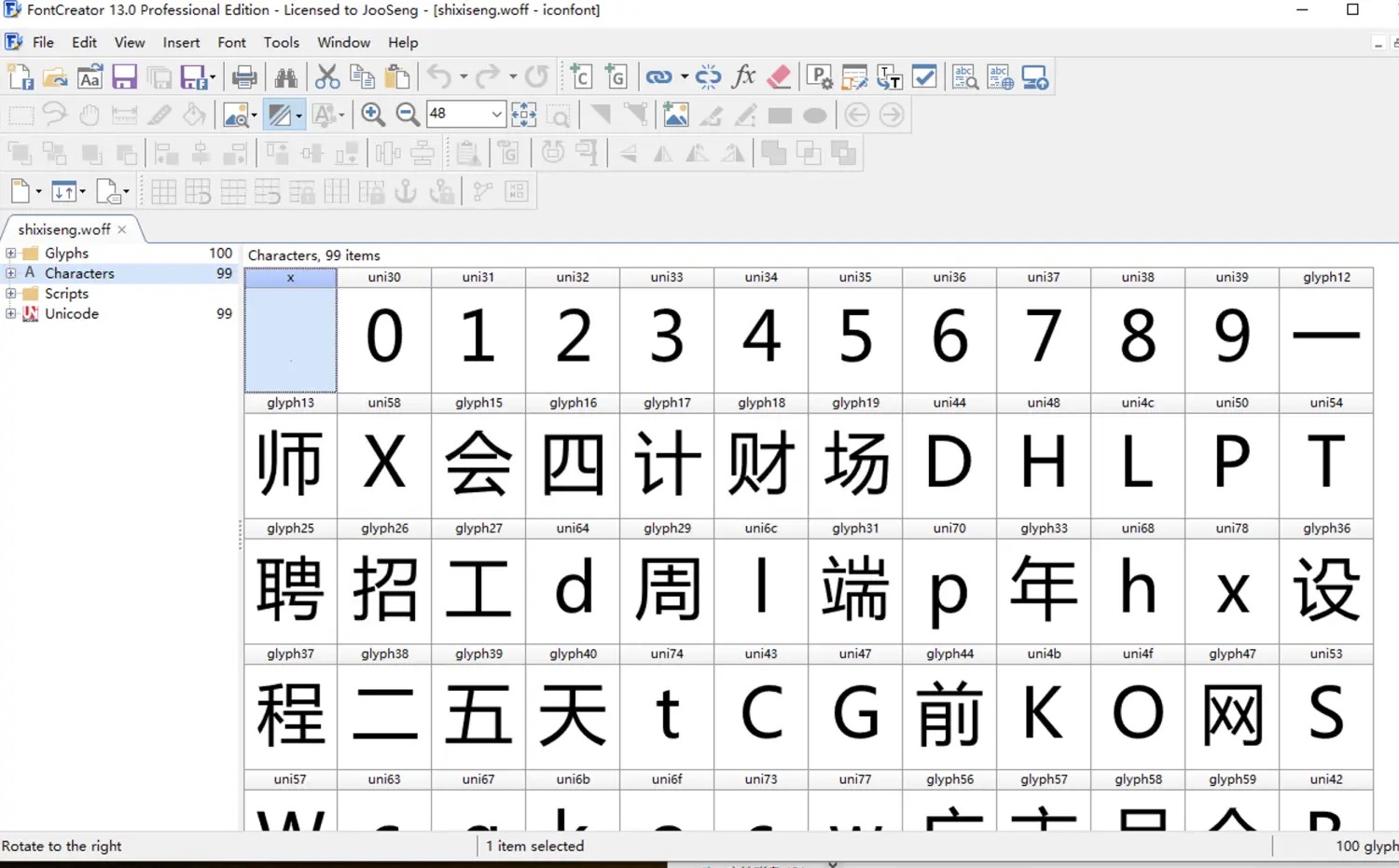
Task: Open the new page icon dropdown
Action: (38, 191)
